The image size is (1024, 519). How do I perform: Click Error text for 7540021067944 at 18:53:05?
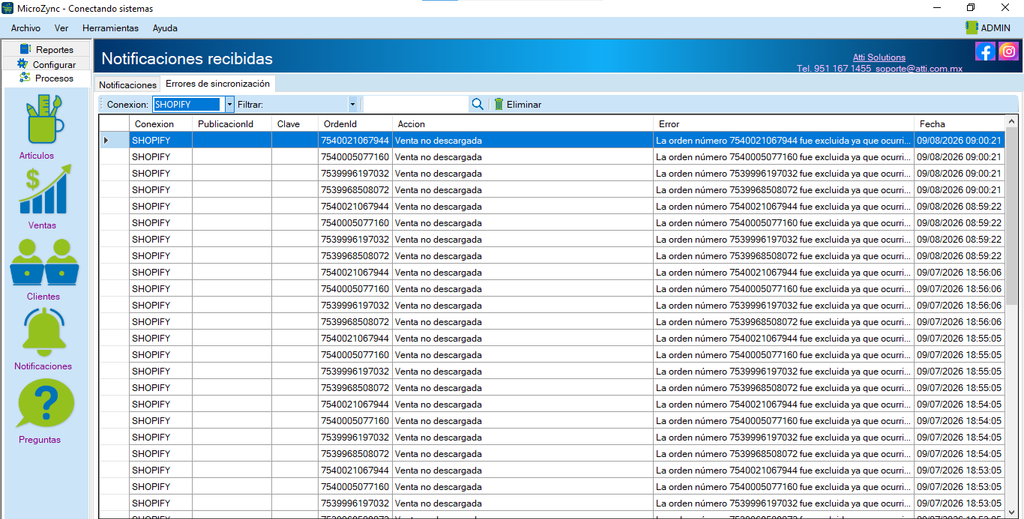pos(784,470)
